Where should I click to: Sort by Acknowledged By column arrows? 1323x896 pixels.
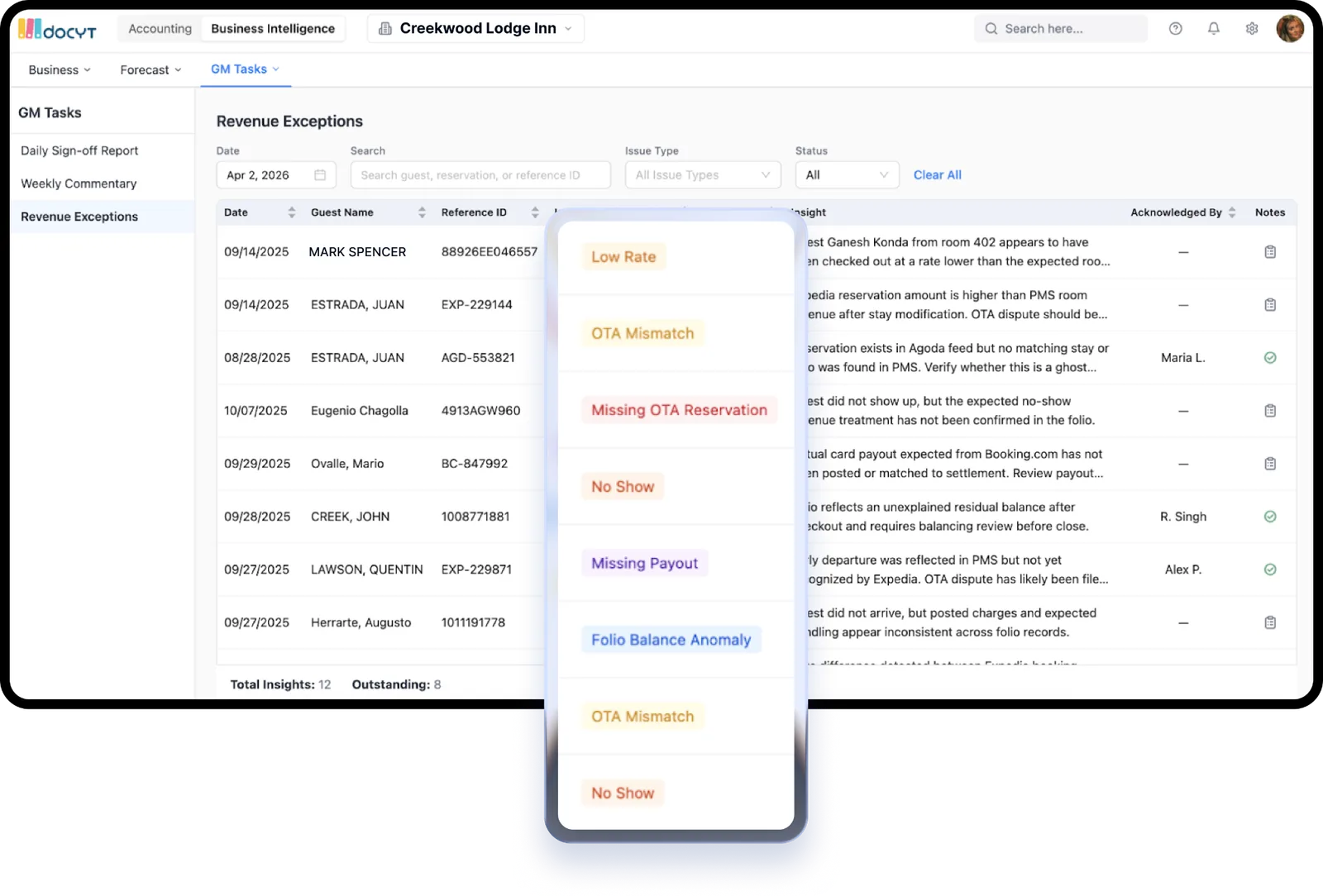tap(1232, 212)
